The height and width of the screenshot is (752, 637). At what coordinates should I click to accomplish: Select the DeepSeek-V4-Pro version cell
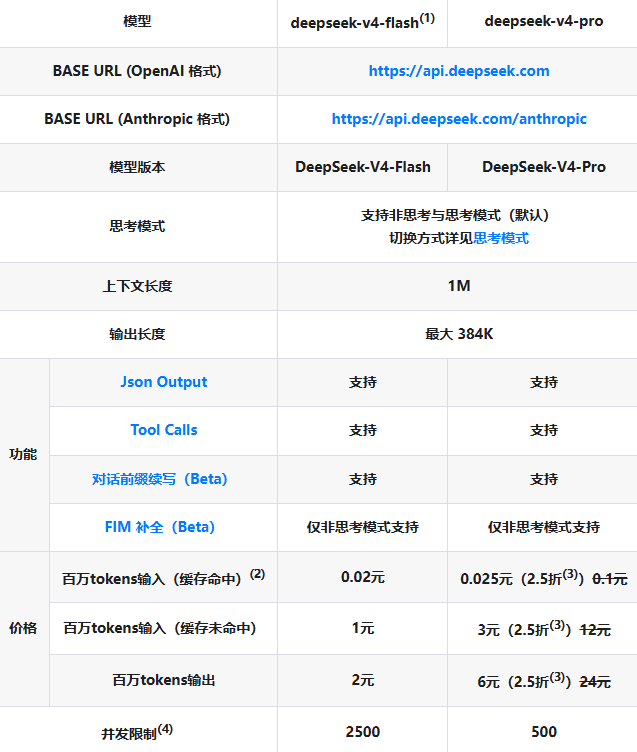pyautogui.click(x=543, y=167)
